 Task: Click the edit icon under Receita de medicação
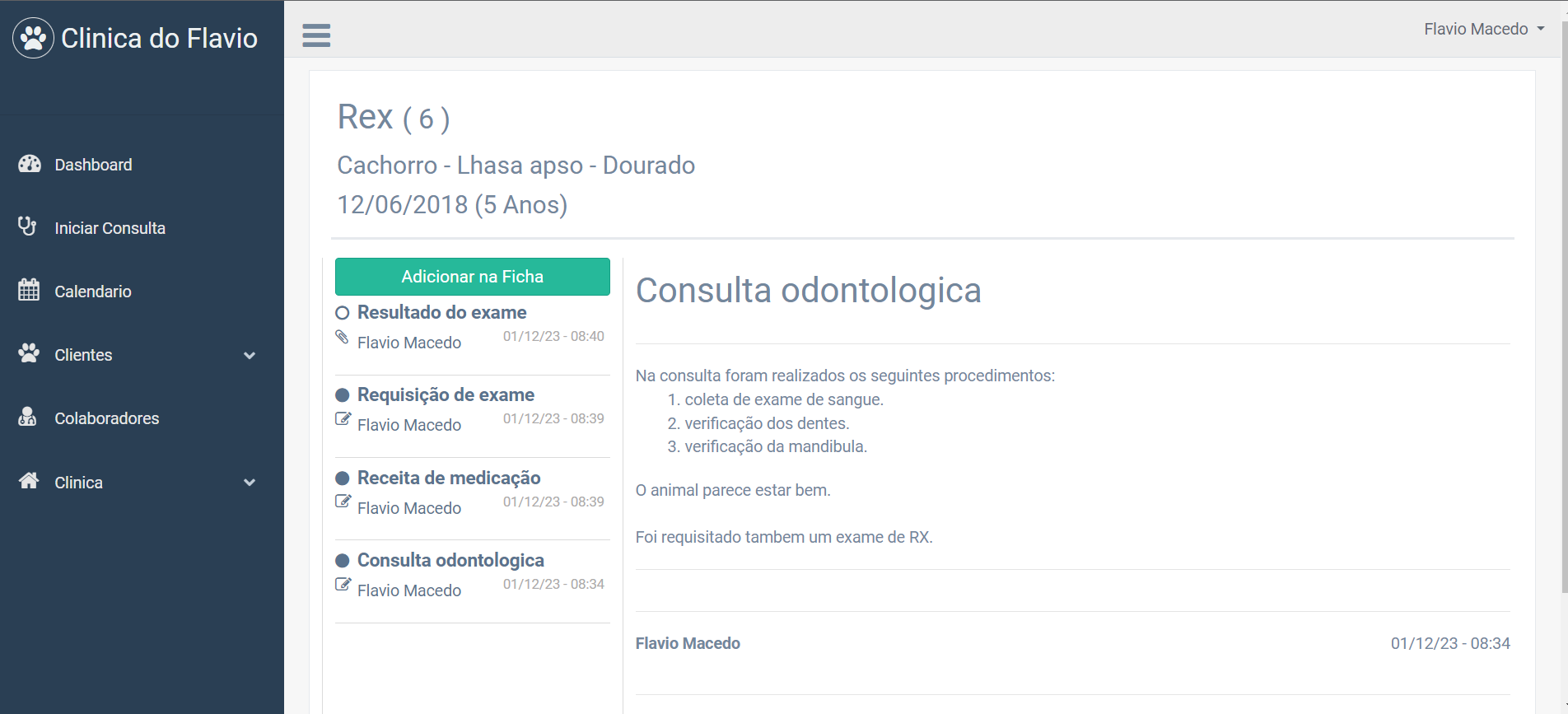[x=343, y=502]
